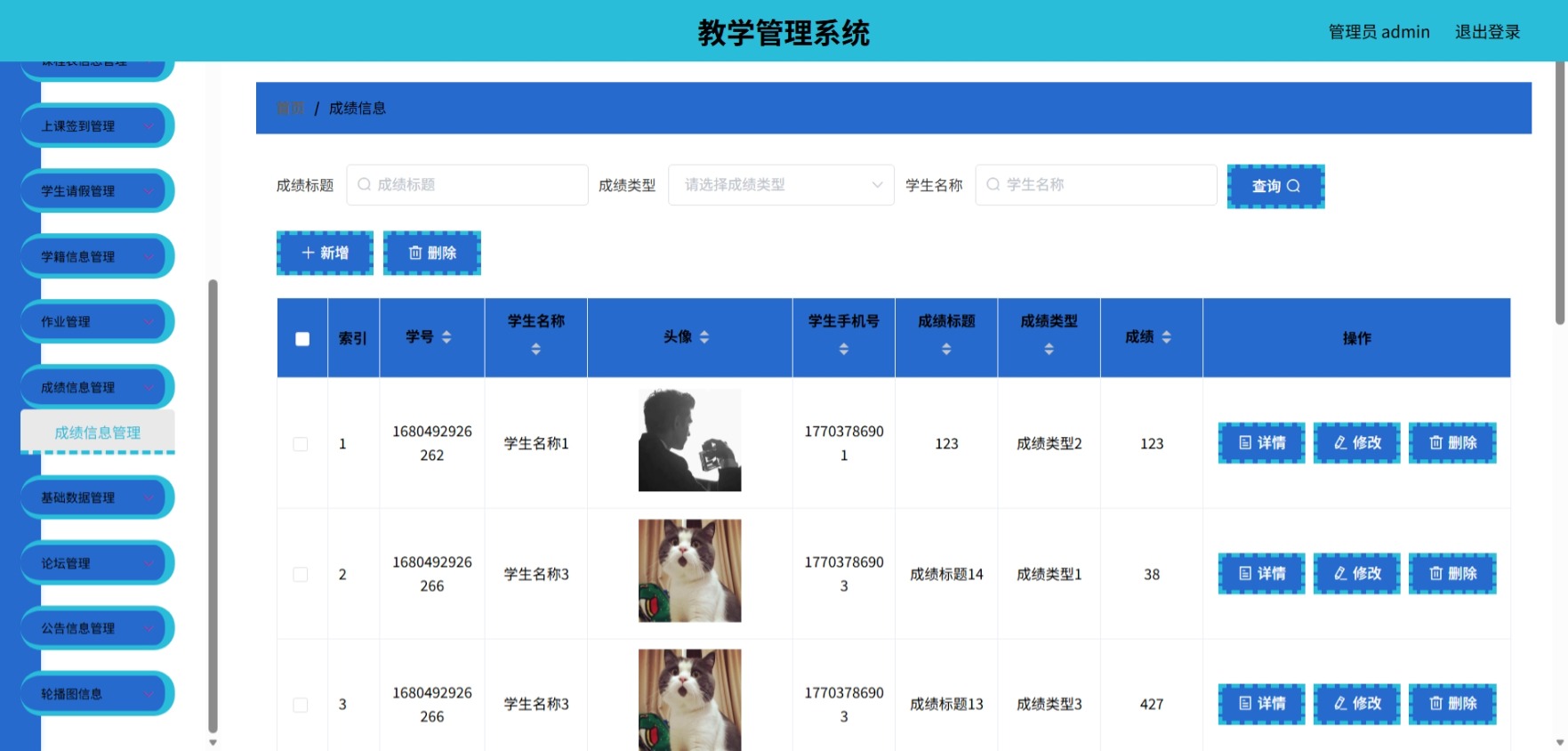
Task: Sort by 头像 column arrows
Action: click(x=704, y=337)
